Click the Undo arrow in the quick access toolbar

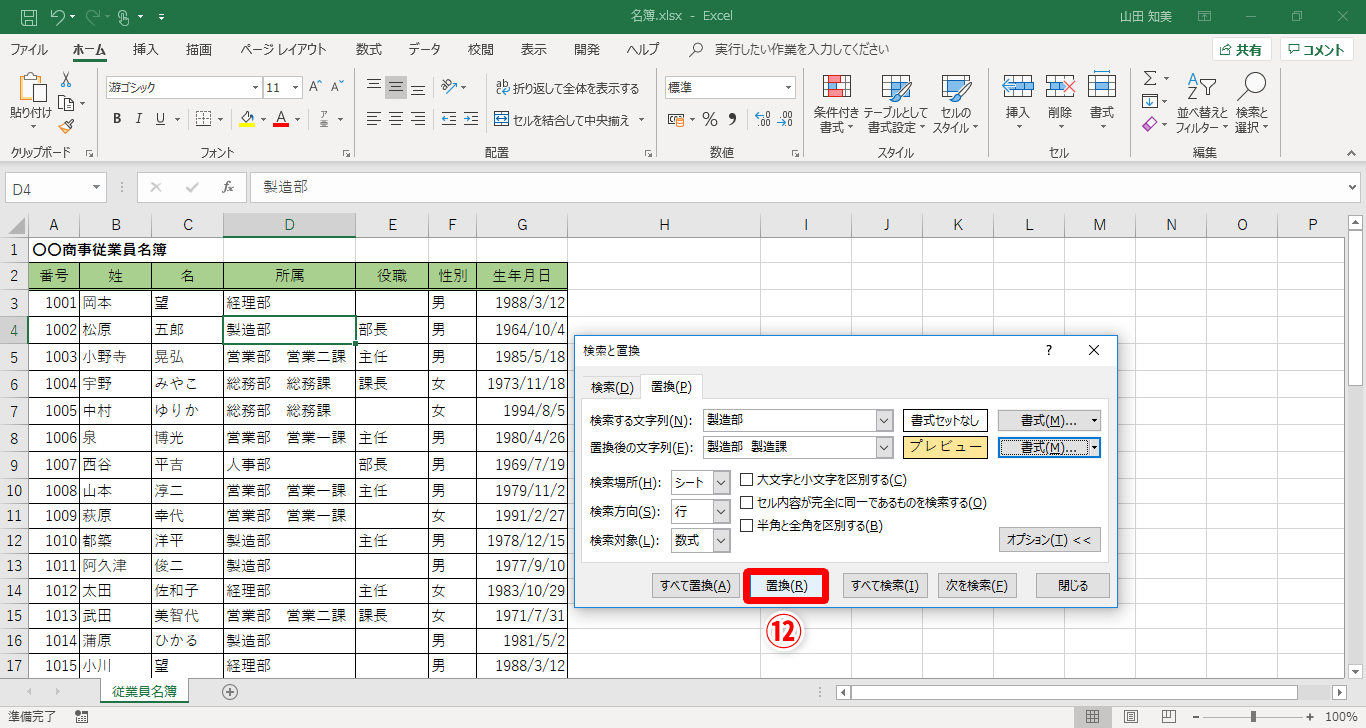point(58,16)
